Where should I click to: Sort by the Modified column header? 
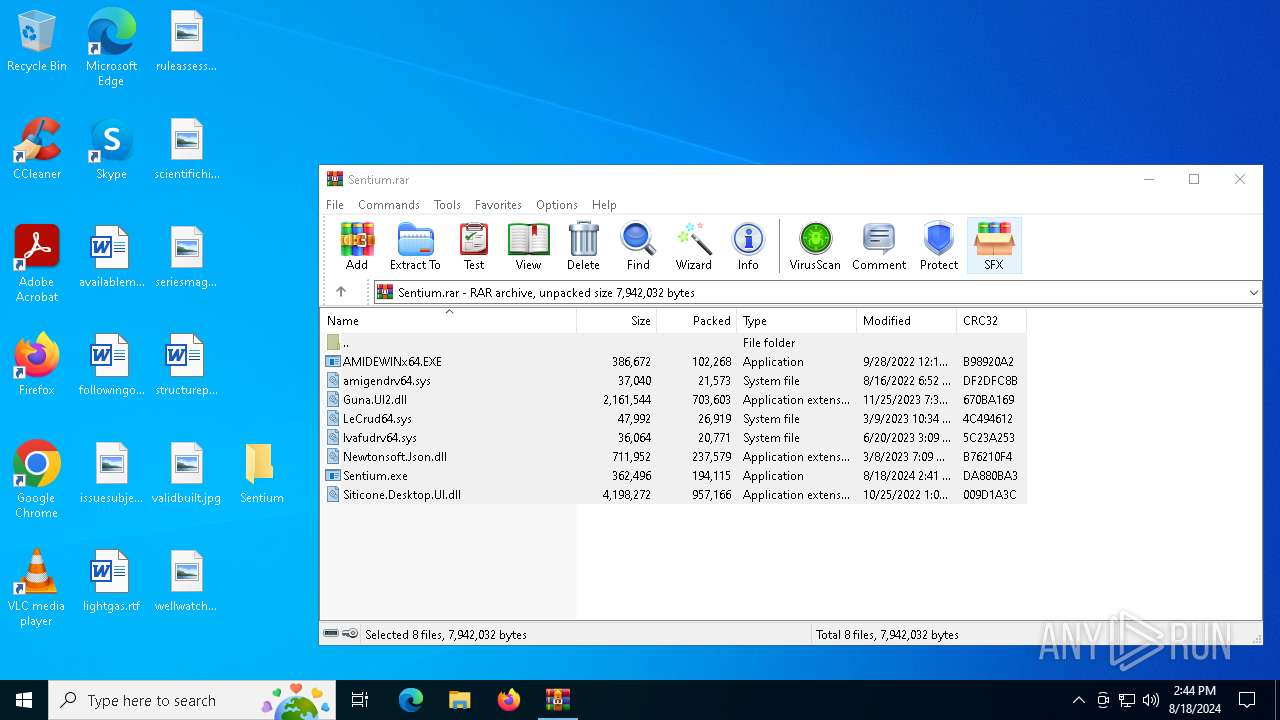(x=907, y=321)
